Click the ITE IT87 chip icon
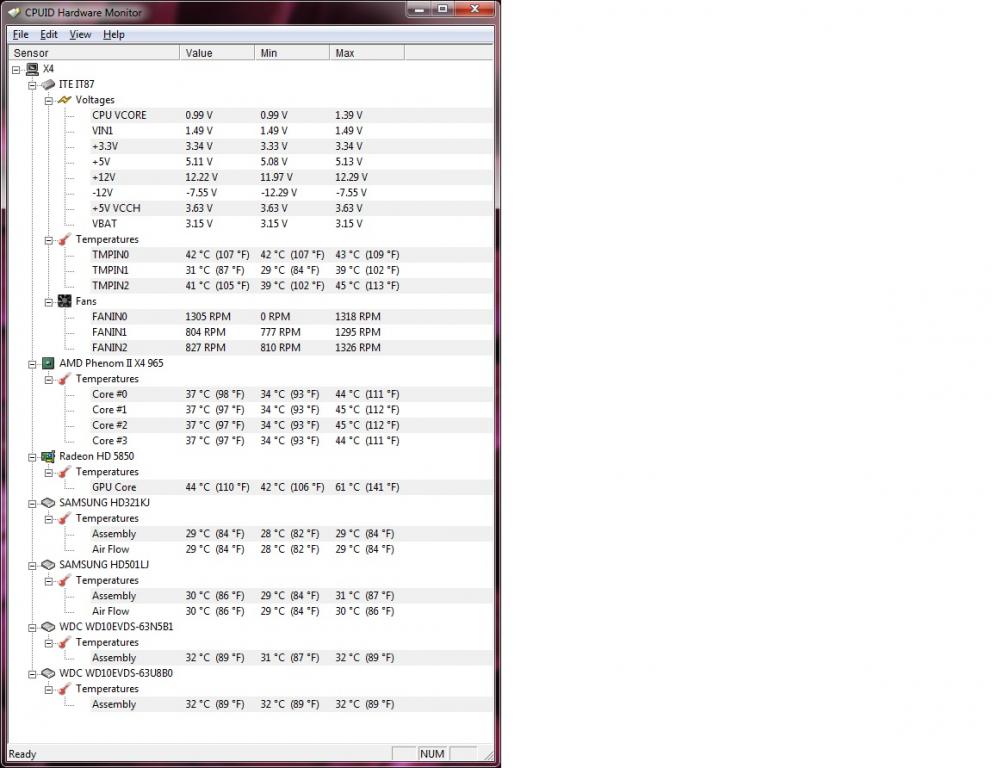Viewport: 992px width, 768px height. click(48, 84)
